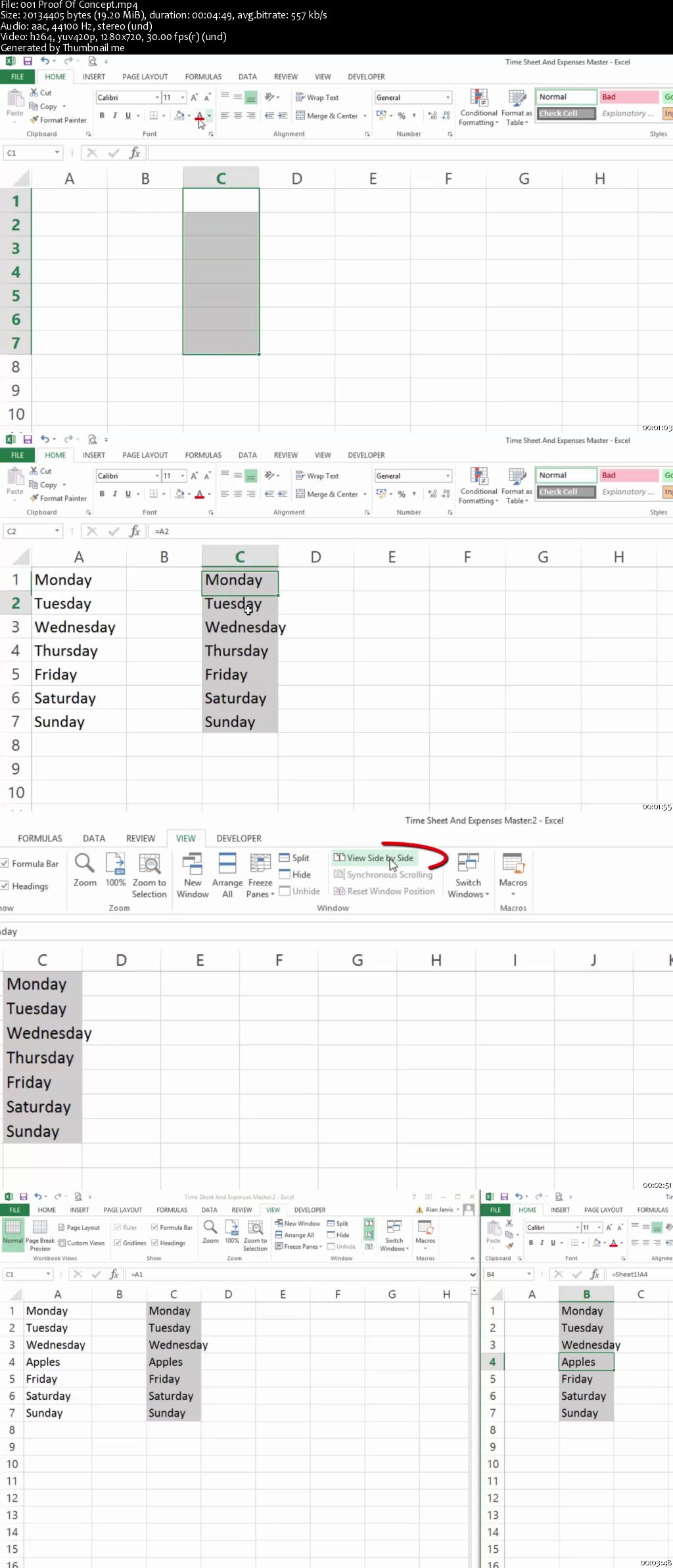The height and width of the screenshot is (1568, 673).
Task: Click 100% zoom icon in the enlarged View ribbon
Action: [116, 870]
